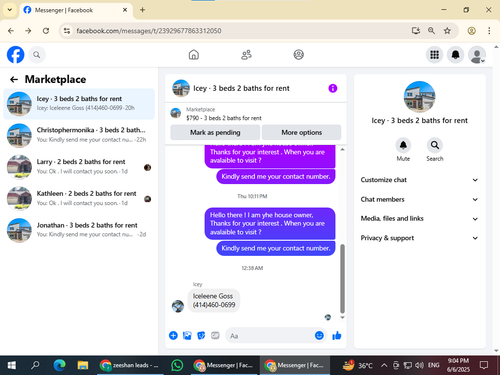Open the emoji picker smiley
Screen dimensions: 500x375
tap(319, 335)
